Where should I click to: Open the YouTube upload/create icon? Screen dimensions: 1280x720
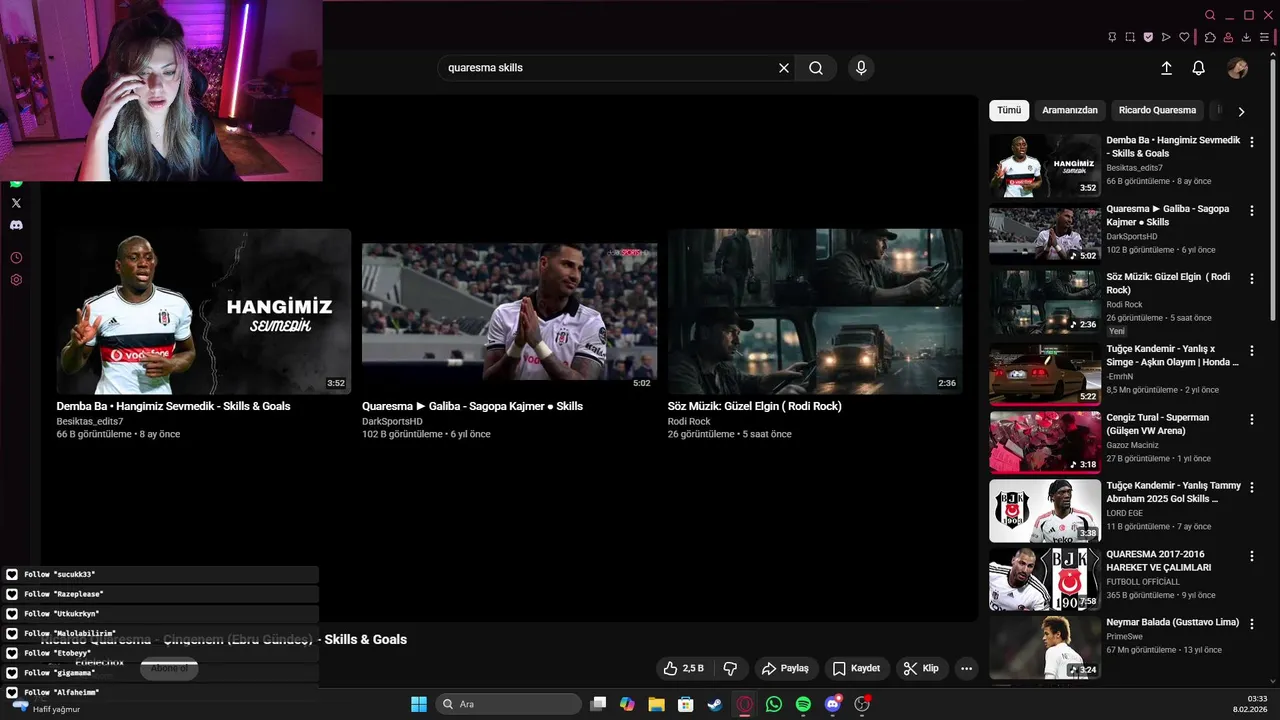tap(1166, 68)
